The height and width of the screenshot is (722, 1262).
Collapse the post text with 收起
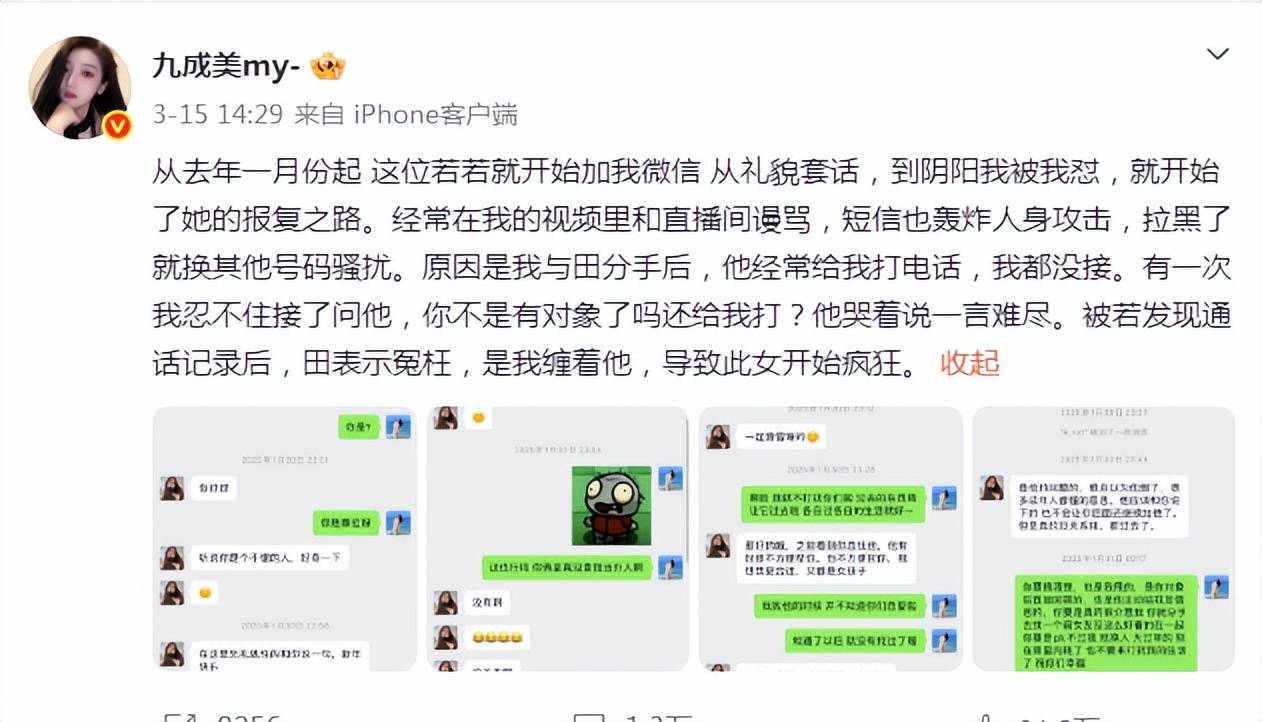970,362
